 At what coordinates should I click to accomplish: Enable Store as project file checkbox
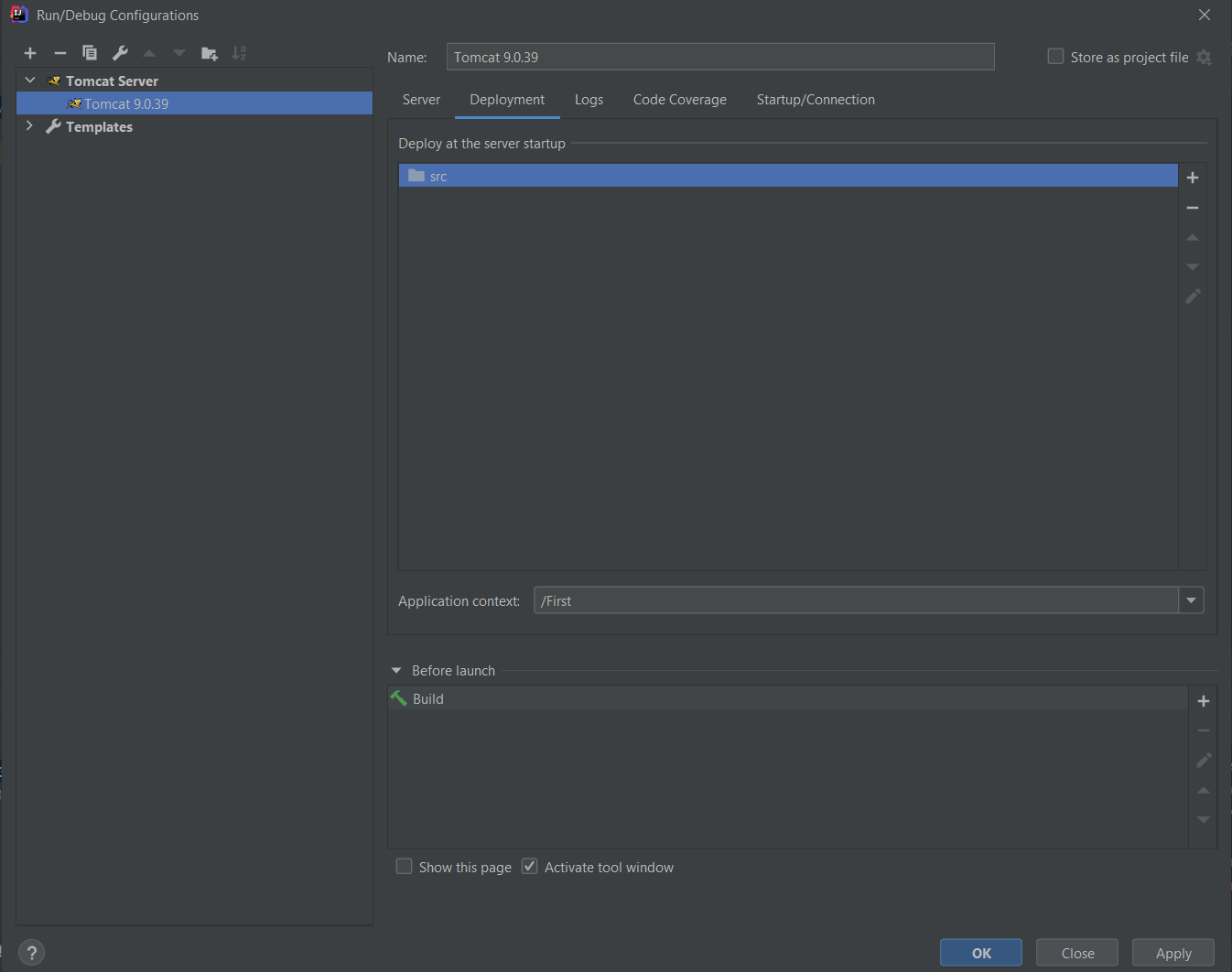1055,57
